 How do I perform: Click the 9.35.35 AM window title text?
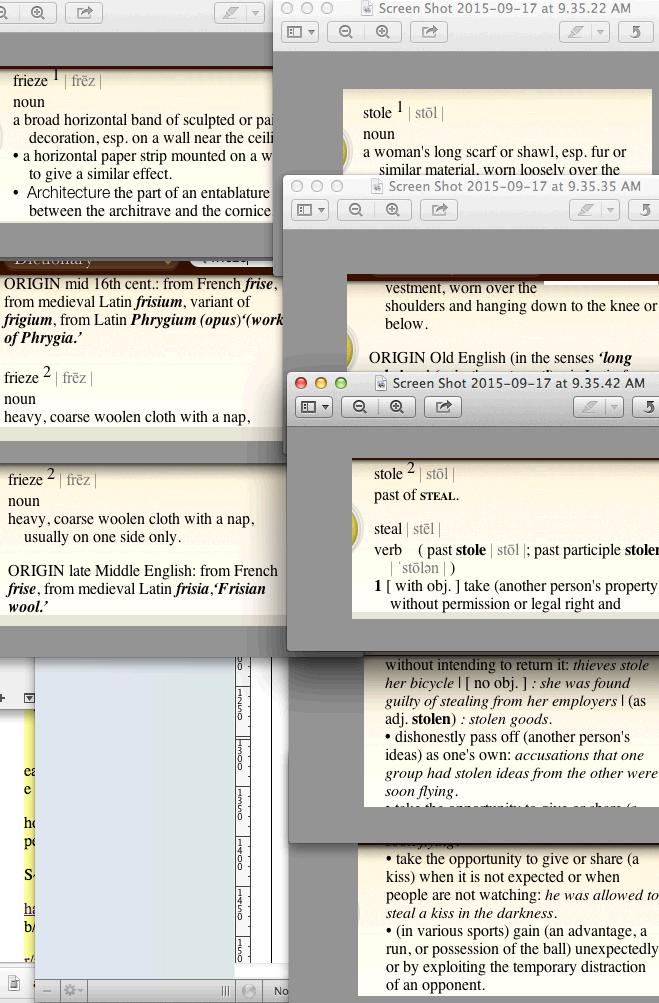coord(515,186)
